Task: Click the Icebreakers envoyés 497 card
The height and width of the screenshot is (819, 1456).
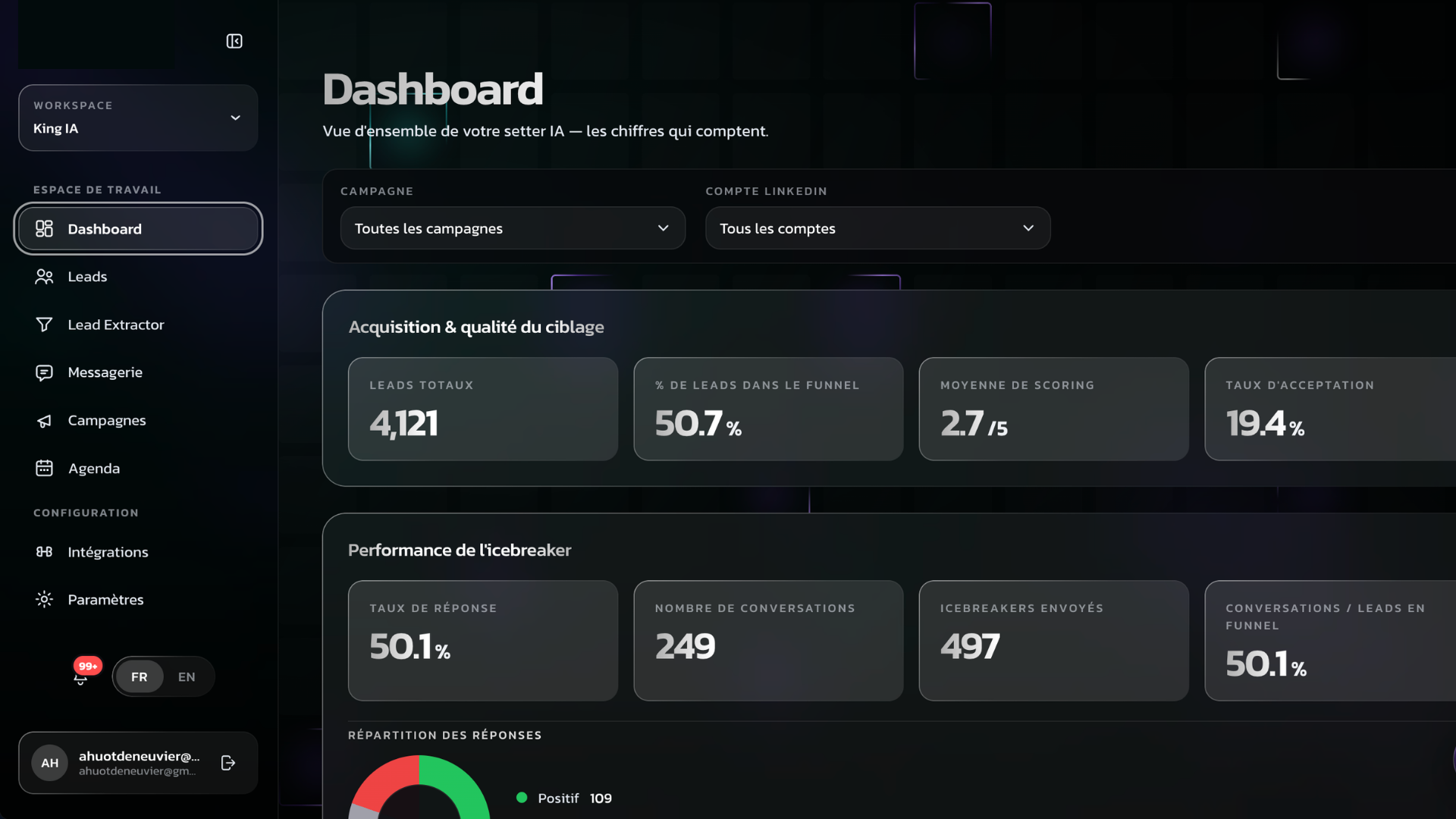Action: pyautogui.click(x=1054, y=641)
